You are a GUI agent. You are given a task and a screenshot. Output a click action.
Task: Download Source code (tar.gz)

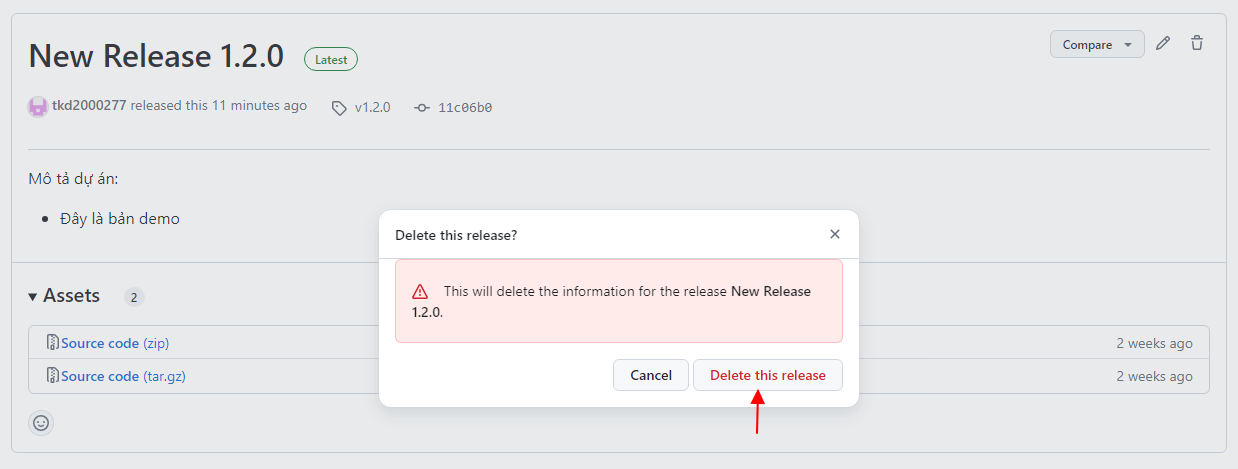100,376
